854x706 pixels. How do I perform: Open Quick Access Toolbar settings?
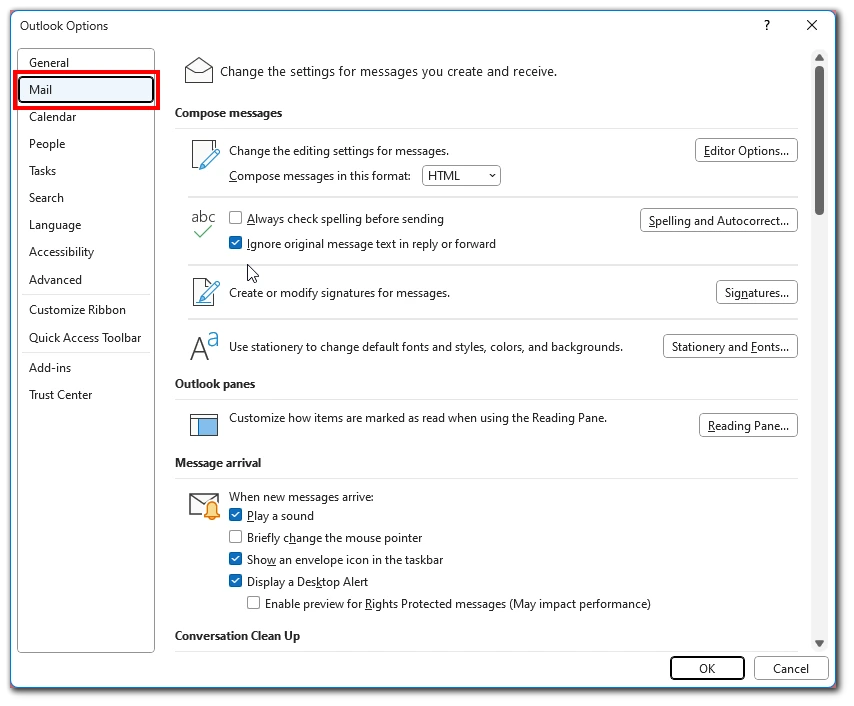pyautogui.click(x=86, y=338)
